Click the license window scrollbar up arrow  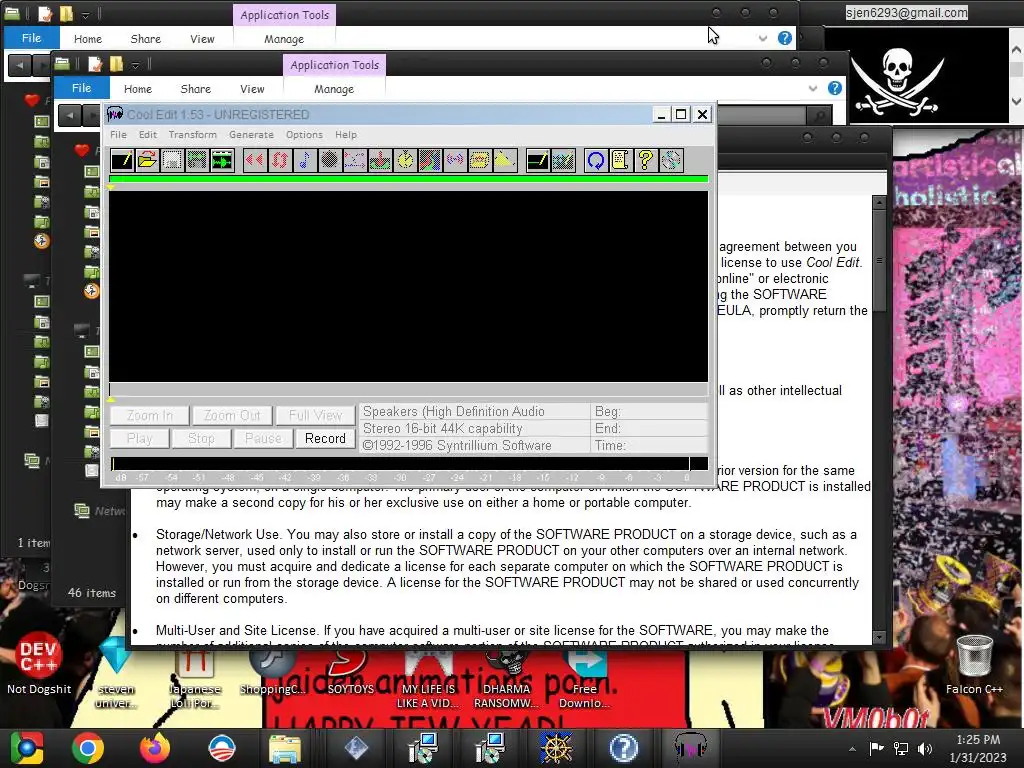point(880,203)
